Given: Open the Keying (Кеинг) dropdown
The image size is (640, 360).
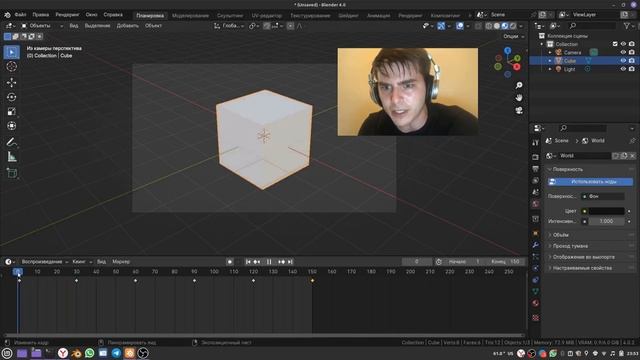Looking at the screenshot, I should click(x=82, y=262).
